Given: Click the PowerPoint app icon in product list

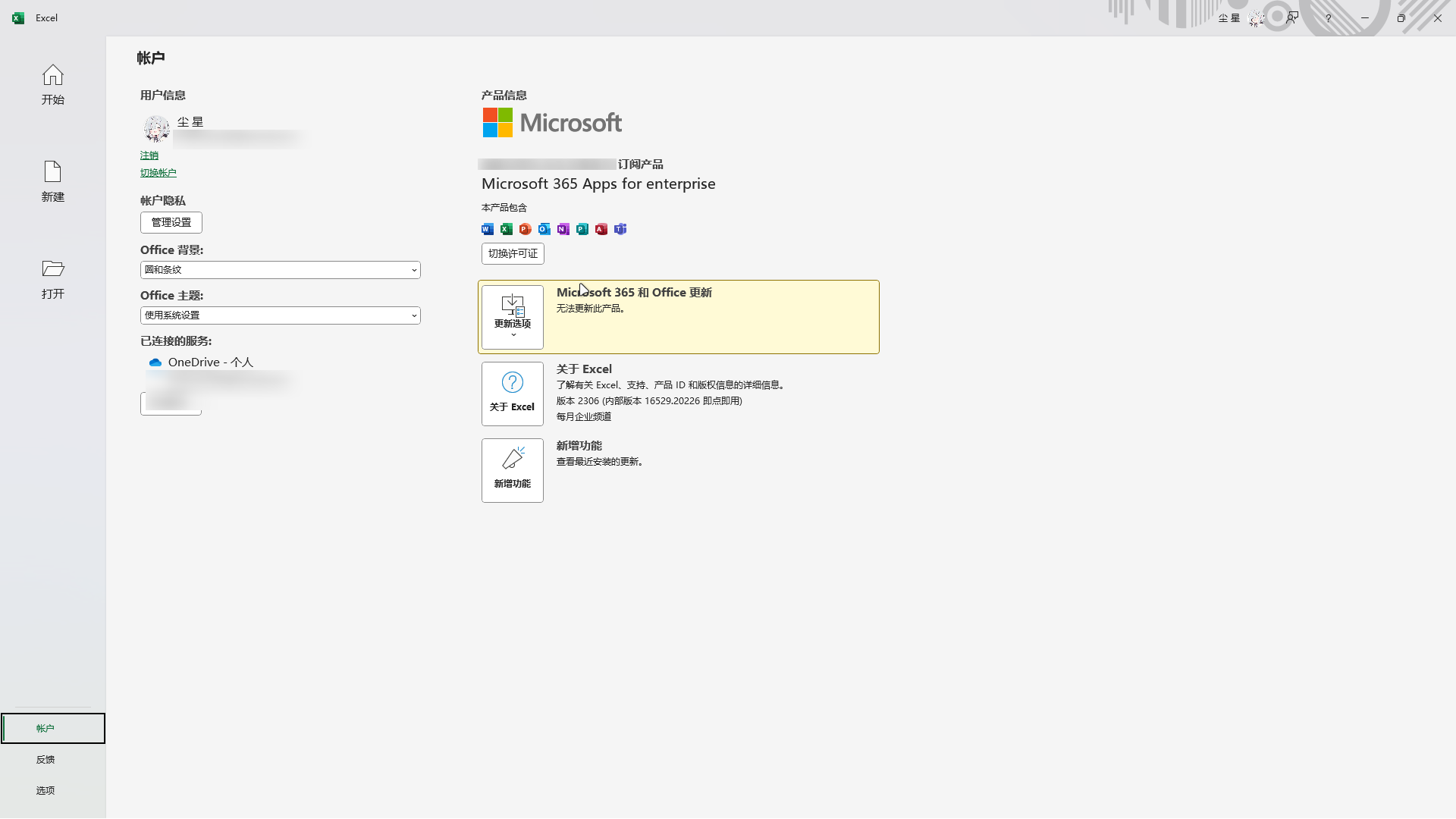Looking at the screenshot, I should tap(526, 229).
